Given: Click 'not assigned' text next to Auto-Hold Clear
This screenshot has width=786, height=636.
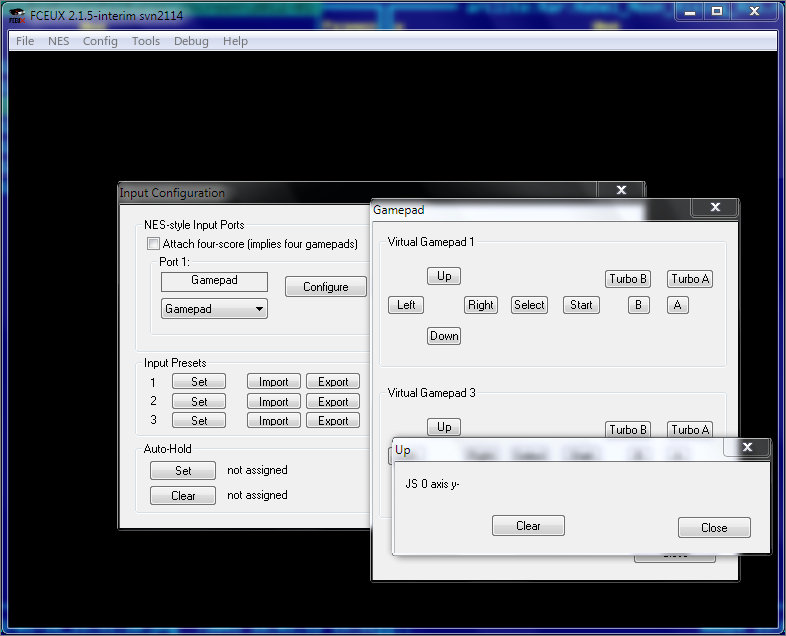Looking at the screenshot, I should [258, 495].
